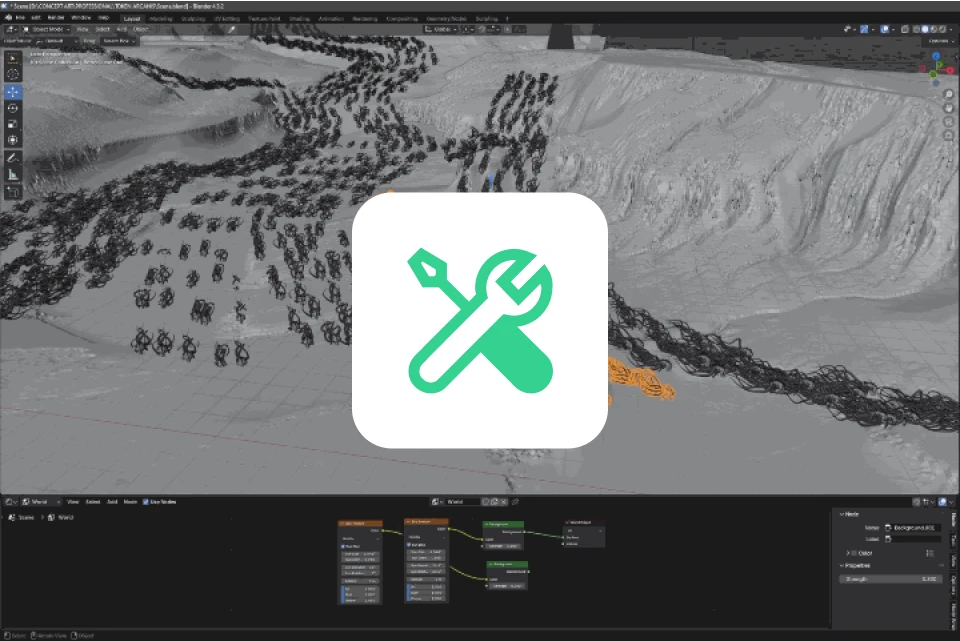Open the Object Mode dropdown
This screenshot has height=641, width=960.
[47, 29]
